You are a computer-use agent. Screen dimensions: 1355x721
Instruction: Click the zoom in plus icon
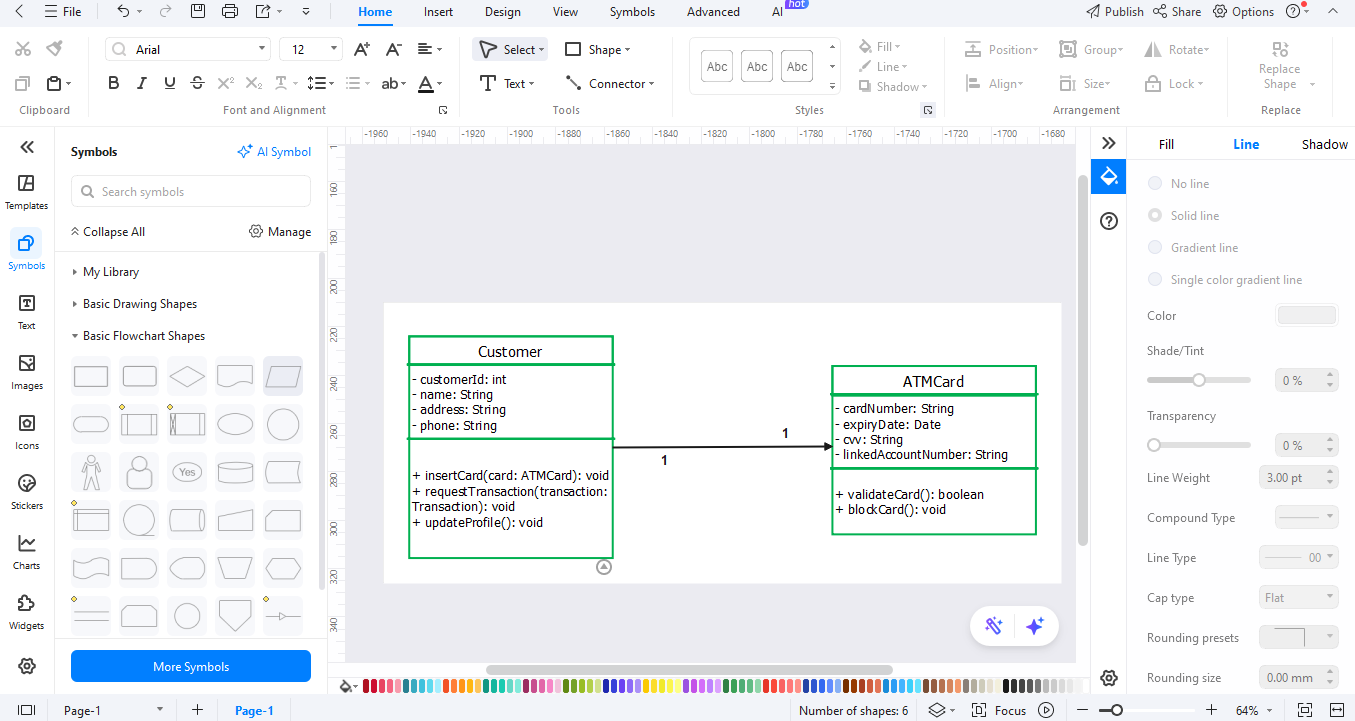point(1211,710)
